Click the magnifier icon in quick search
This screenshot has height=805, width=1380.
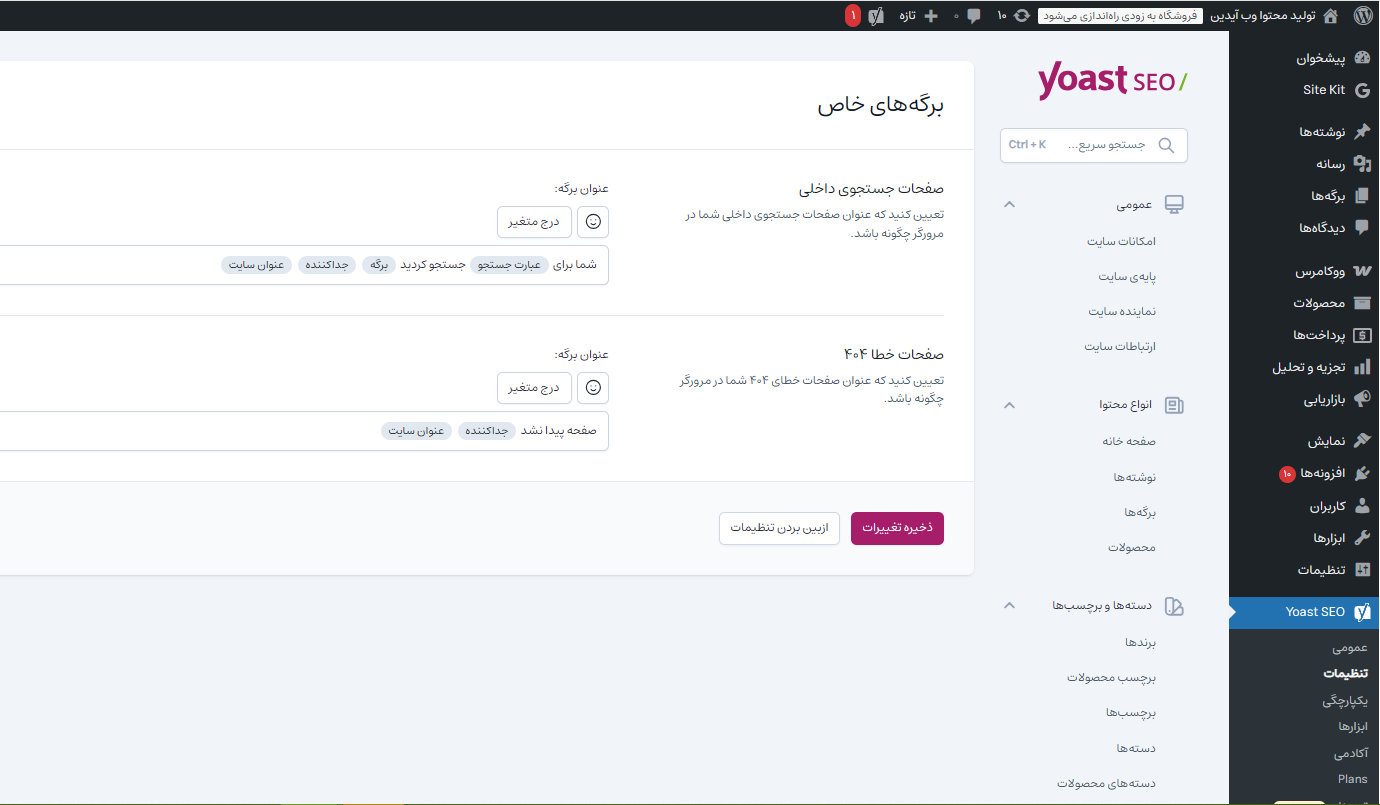click(1166, 145)
